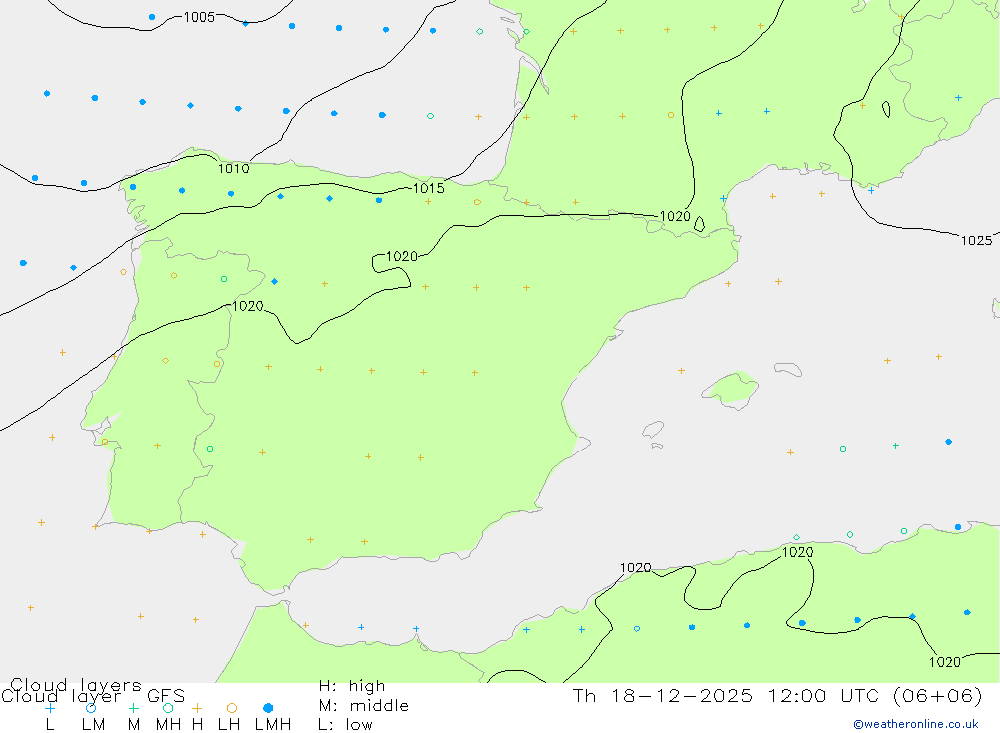1000x733 pixels.
Task: Click the 1015 isobar label
Action: coord(429,188)
